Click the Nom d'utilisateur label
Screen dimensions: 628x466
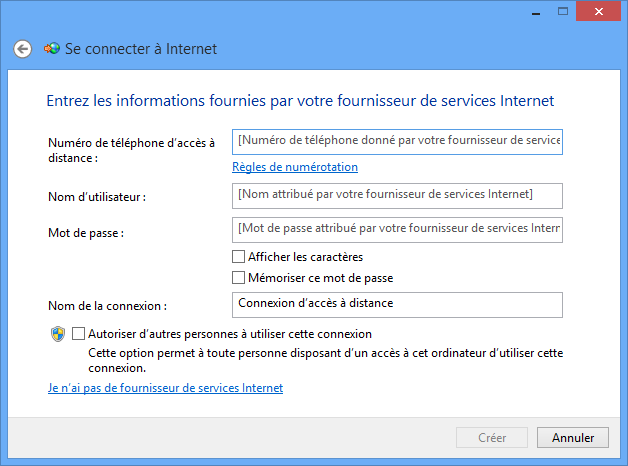[x=97, y=197]
